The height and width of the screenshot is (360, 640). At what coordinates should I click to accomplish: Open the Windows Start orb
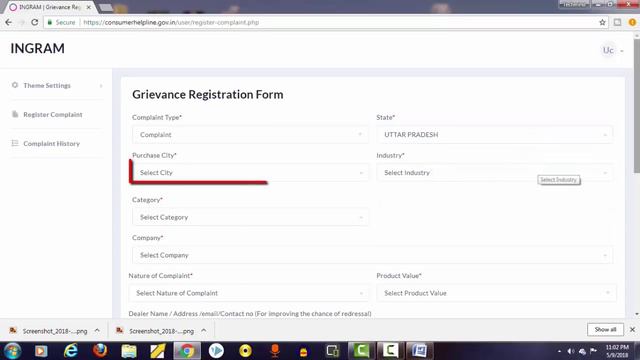[13, 351]
